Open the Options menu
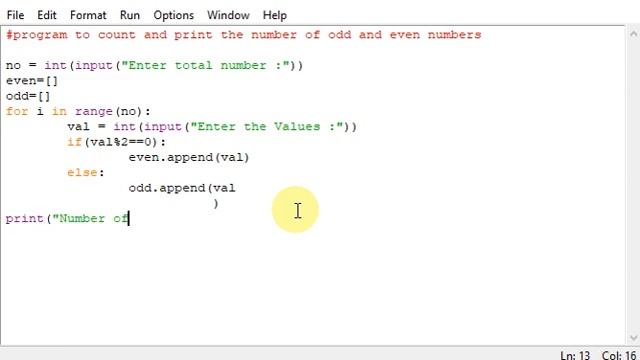 173,15
